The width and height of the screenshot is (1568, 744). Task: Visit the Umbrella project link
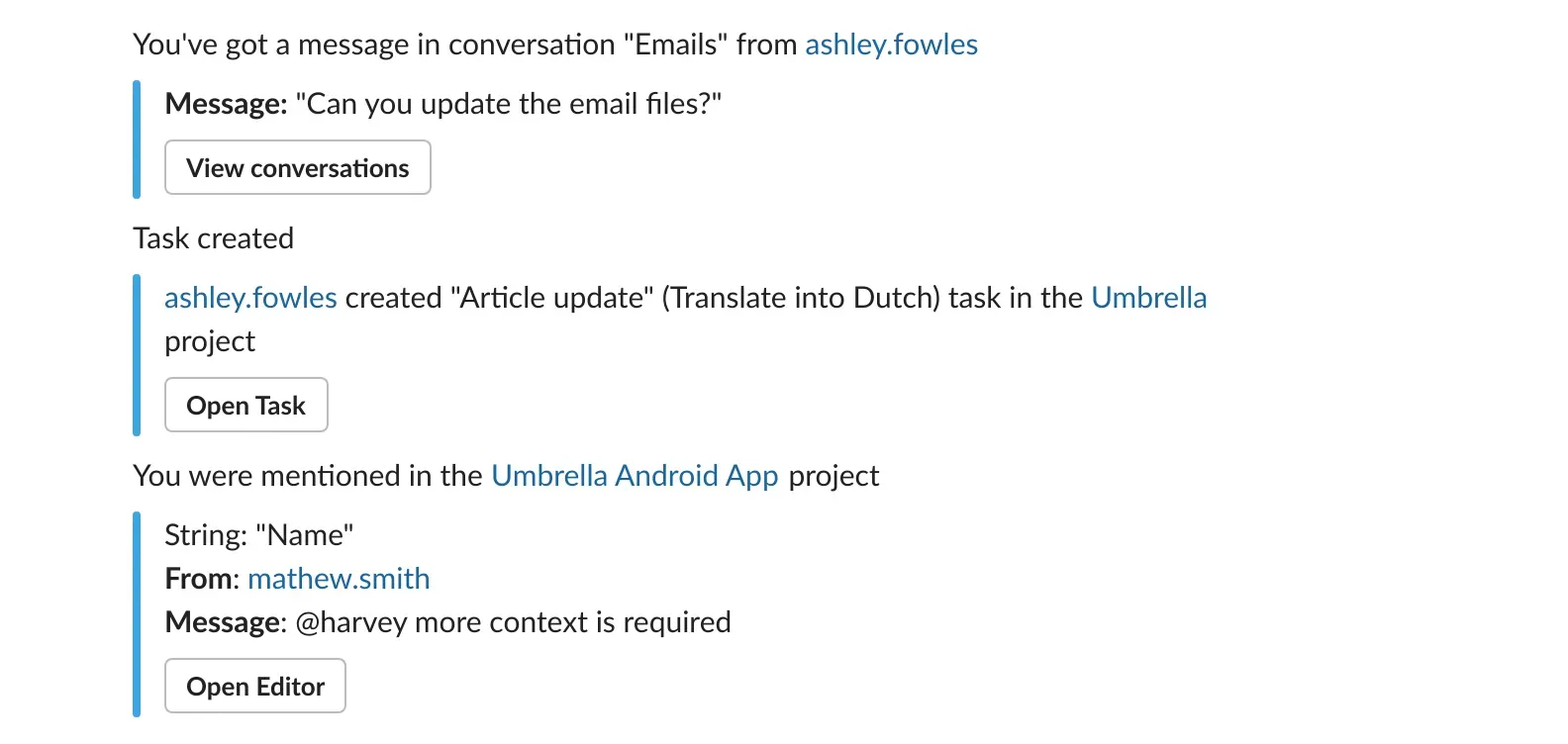pyautogui.click(x=1148, y=298)
